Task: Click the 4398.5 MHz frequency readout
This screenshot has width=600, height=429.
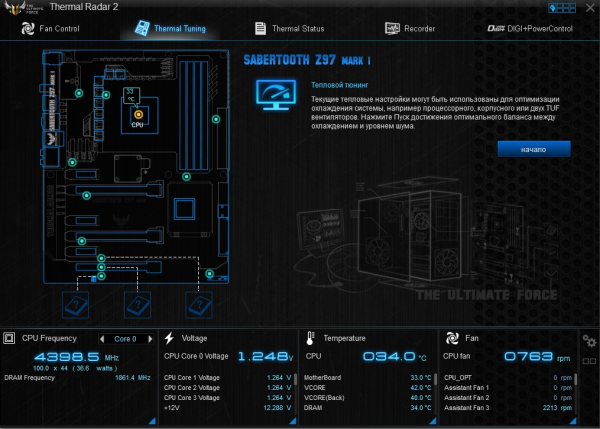Action: click(77, 357)
